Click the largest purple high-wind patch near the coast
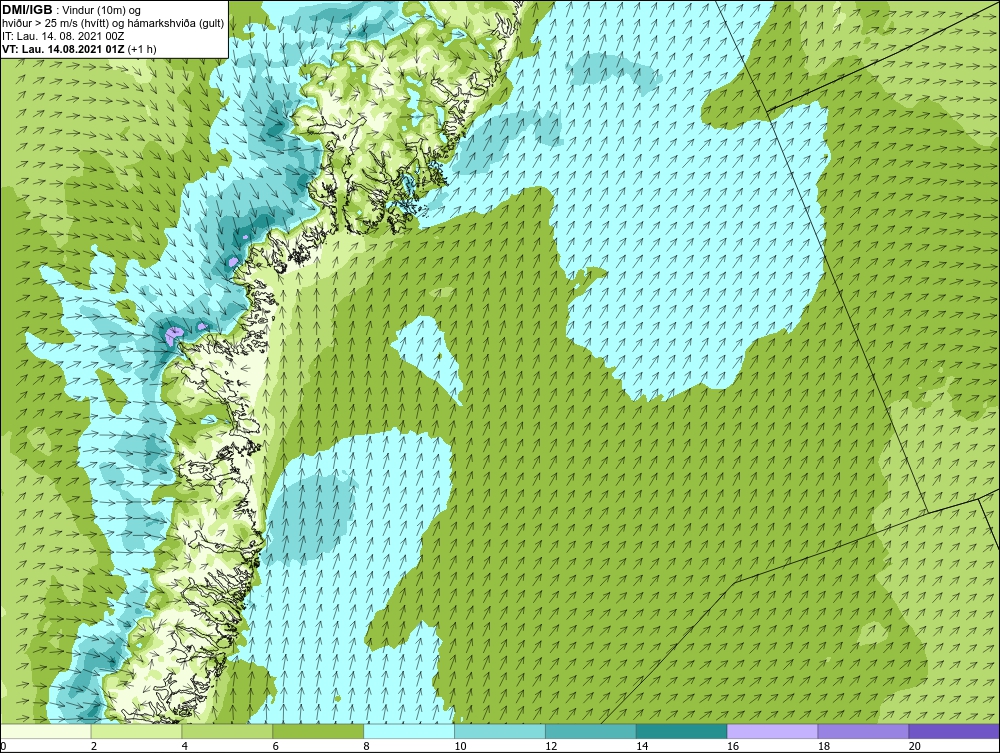Screen dimensions: 1000x753 coord(173,335)
